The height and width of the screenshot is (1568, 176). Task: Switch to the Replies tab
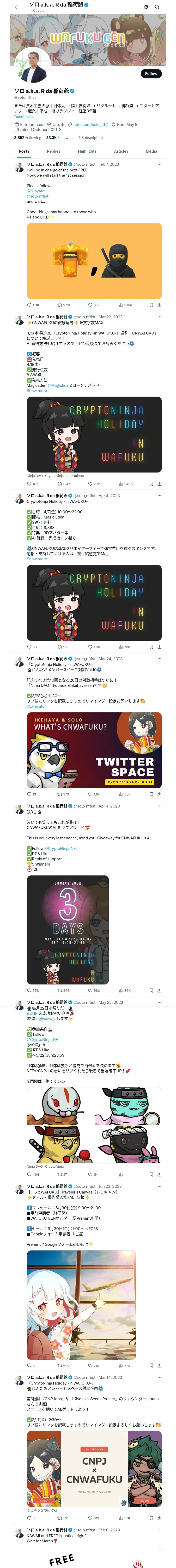click(53, 151)
